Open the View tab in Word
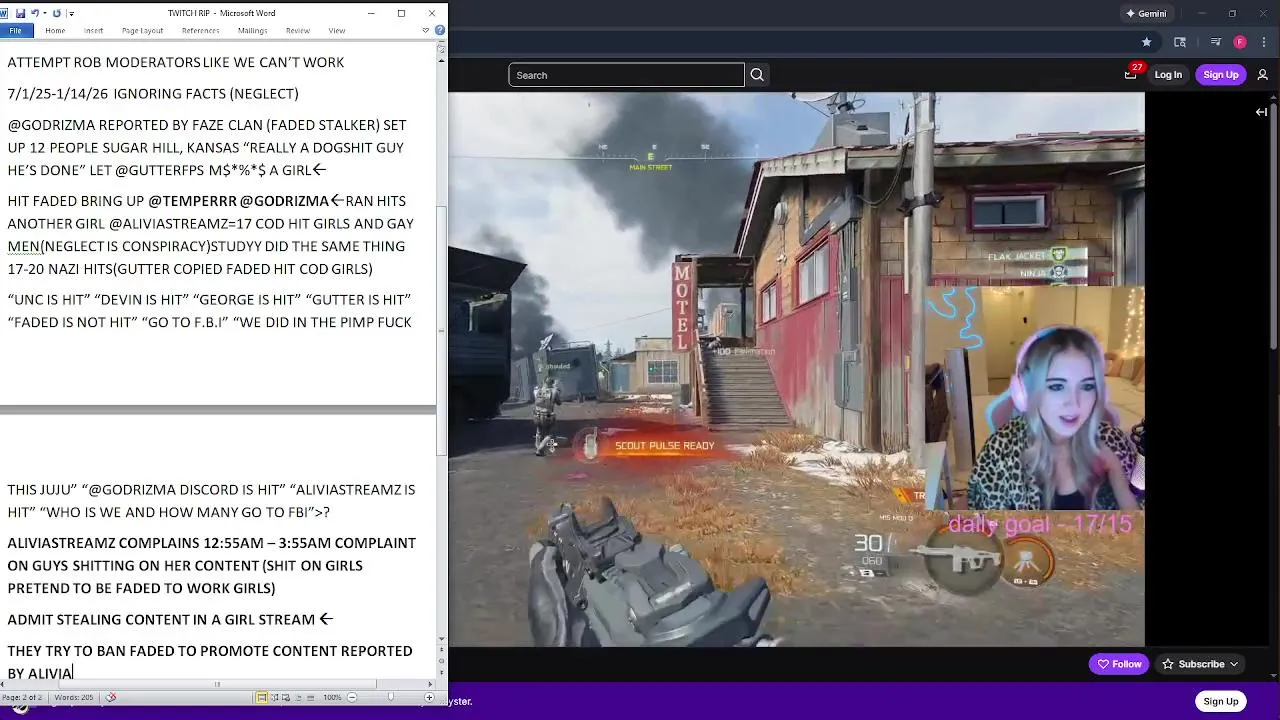Screen dimensions: 1280x720 [337, 31]
